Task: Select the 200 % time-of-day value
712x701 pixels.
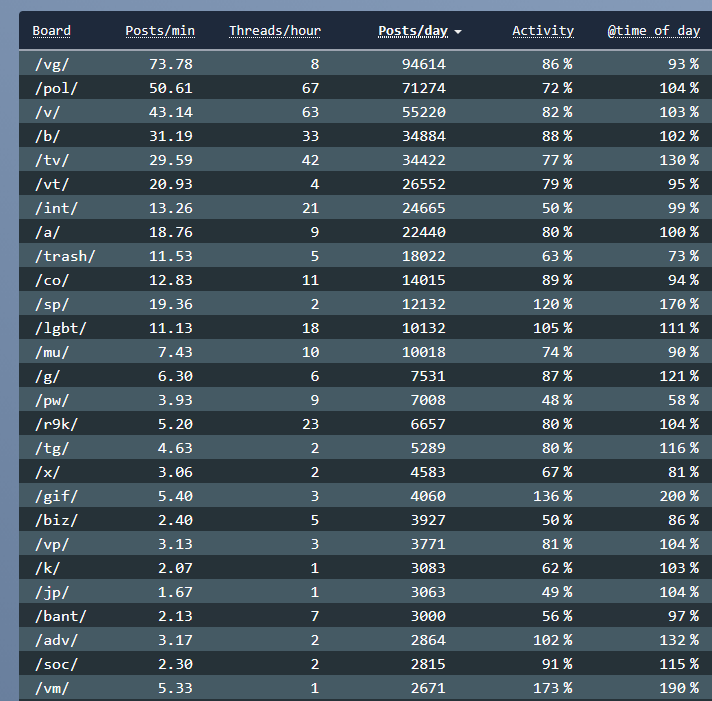Action: pyautogui.click(x=679, y=496)
